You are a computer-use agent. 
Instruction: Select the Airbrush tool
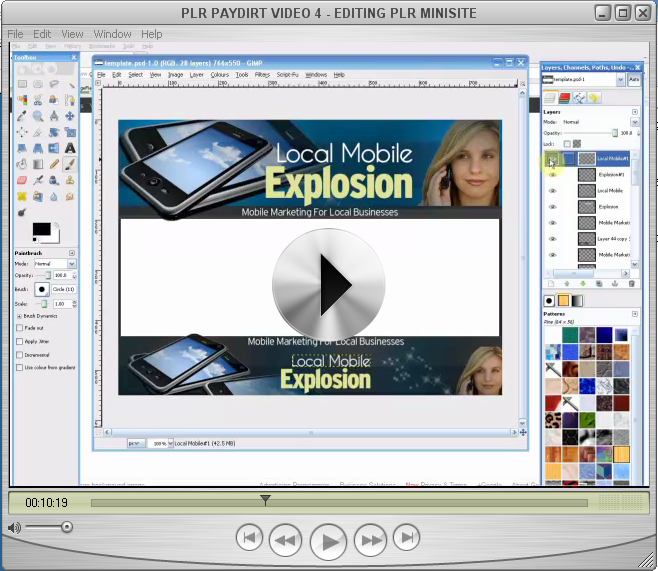(x=38, y=180)
